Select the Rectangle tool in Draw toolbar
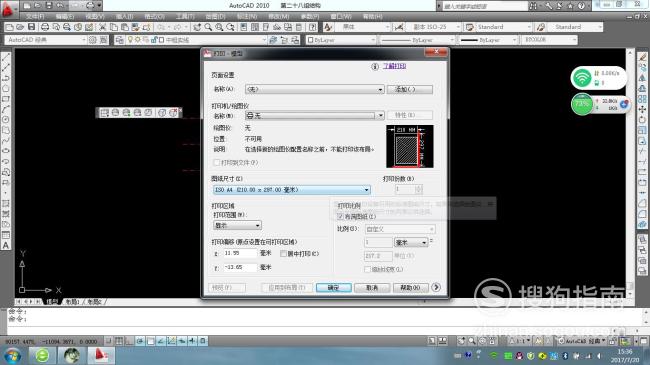 tap(6, 99)
